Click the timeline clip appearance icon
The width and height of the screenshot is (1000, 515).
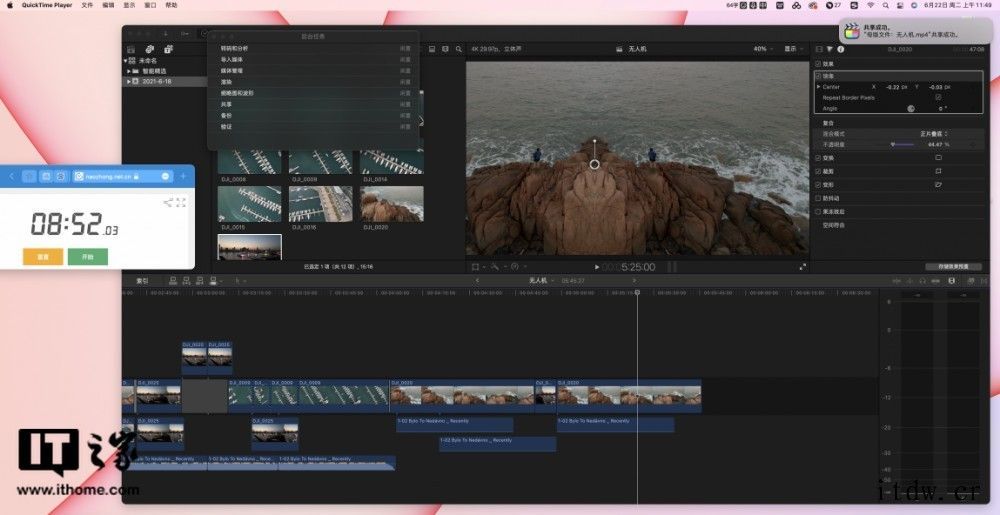pos(952,281)
